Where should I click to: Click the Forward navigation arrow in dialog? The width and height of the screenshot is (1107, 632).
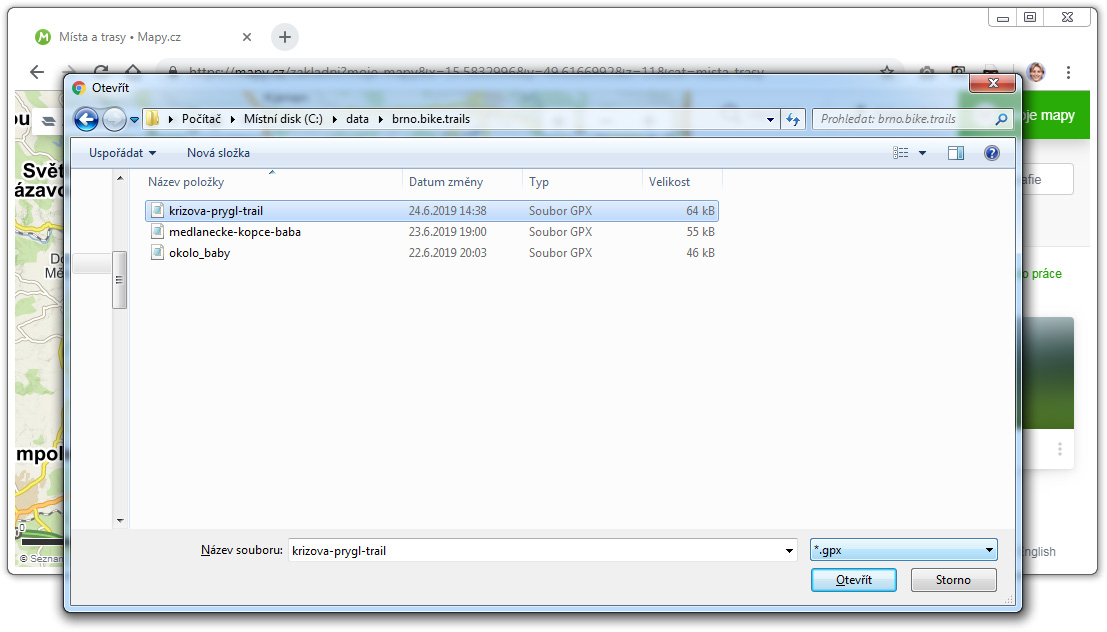[114, 119]
